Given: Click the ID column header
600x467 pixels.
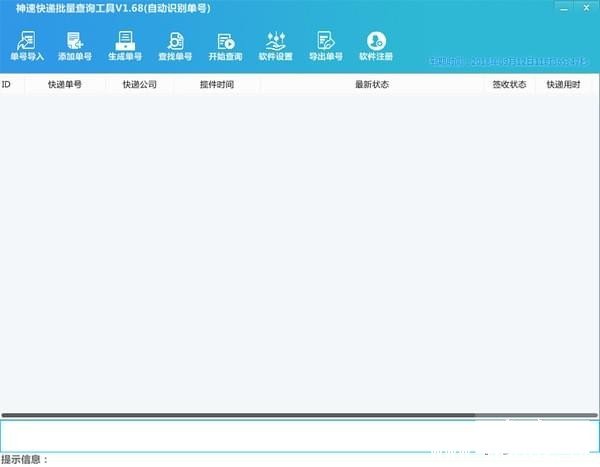Looking at the screenshot, I should point(7,85).
